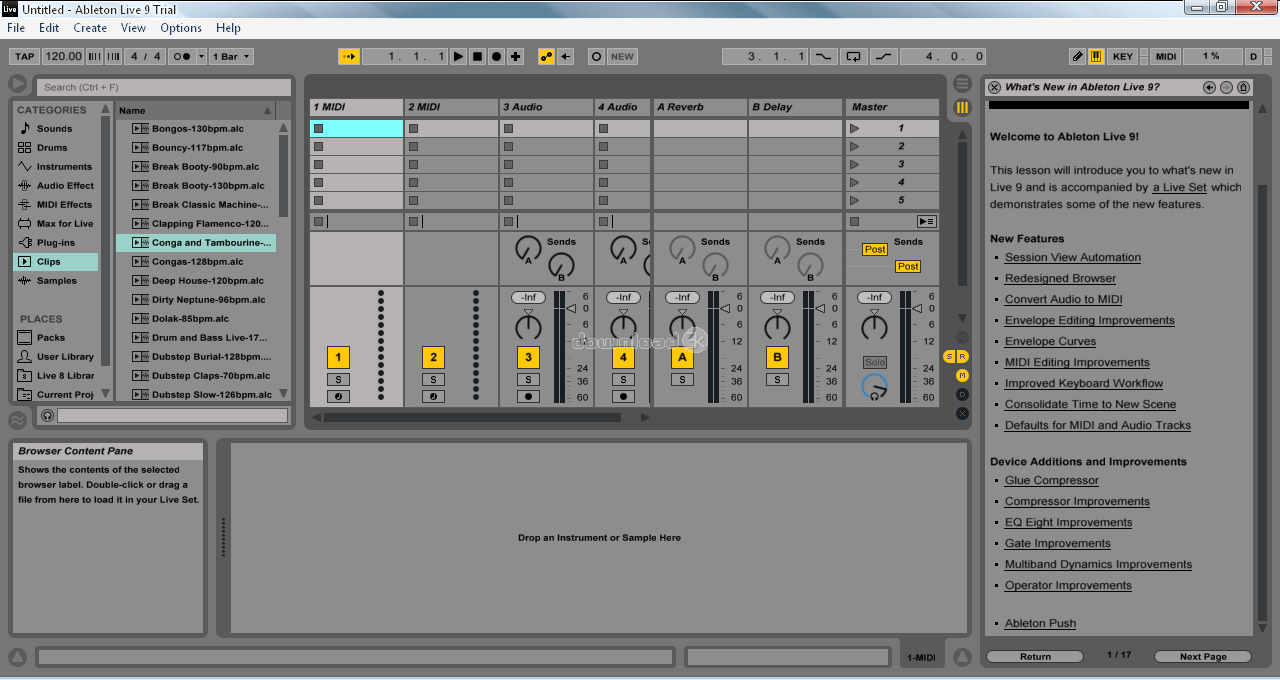
Task: Toggle the MIDI map mode switch
Action: tap(1166, 57)
